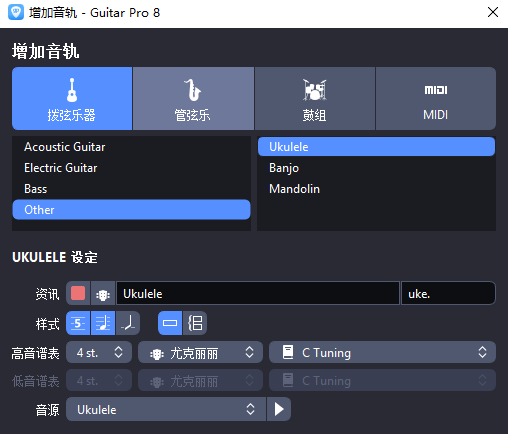Image resolution: width=508 pixels, height=434 pixels.
Task: Choose Acoustic Guitar in the category list
Action: click(131, 147)
